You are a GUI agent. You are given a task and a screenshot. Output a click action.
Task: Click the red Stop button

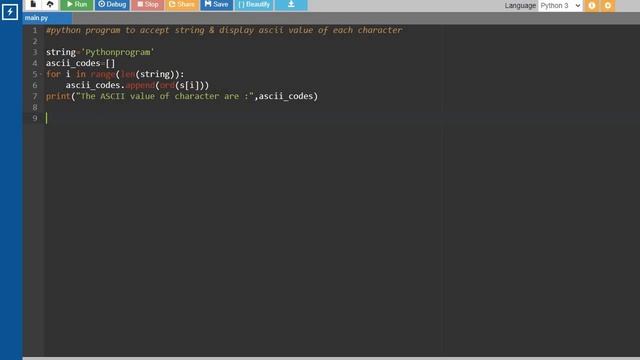[148, 4]
